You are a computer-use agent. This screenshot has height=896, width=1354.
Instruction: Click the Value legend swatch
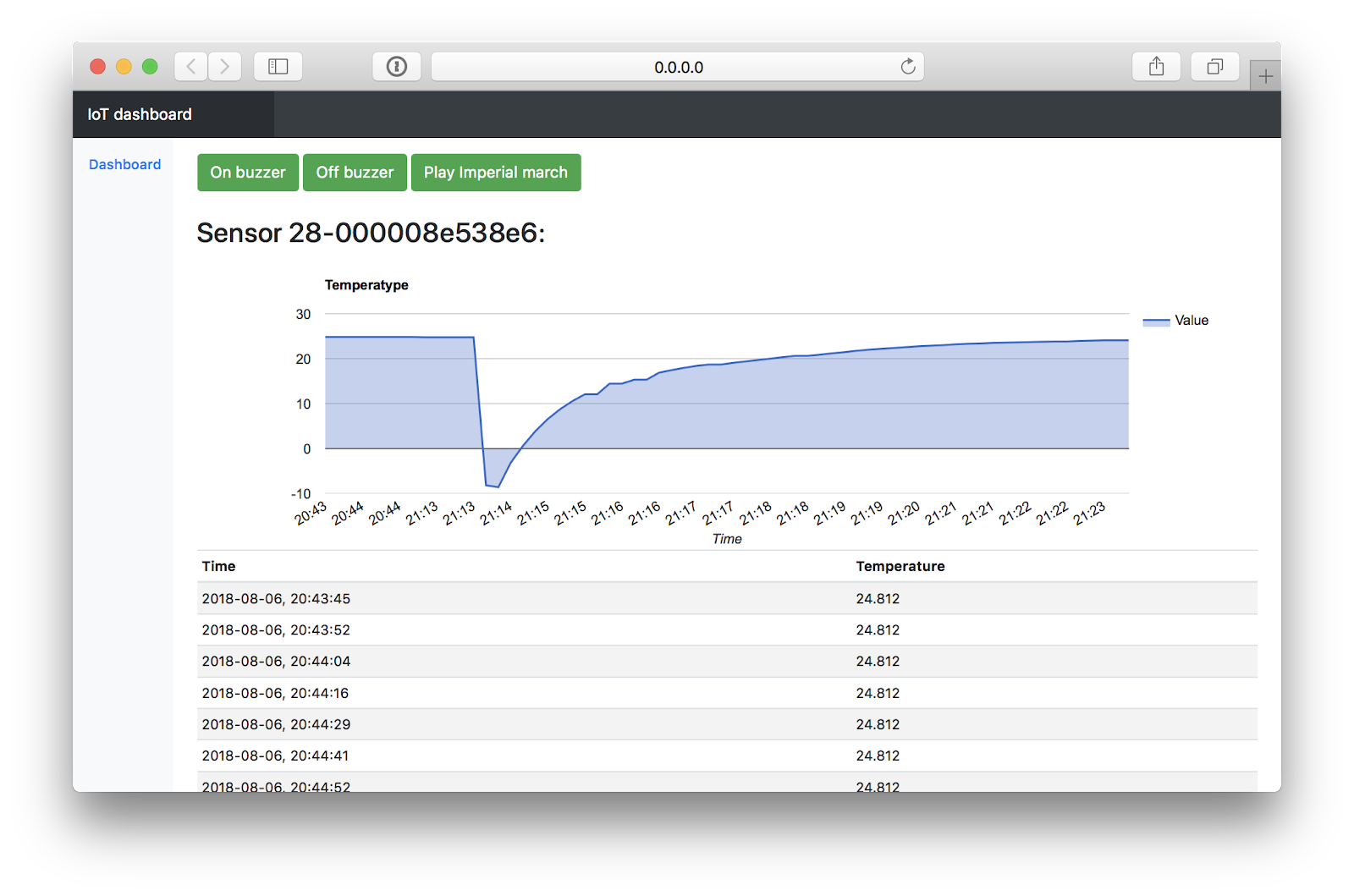pos(1156,322)
